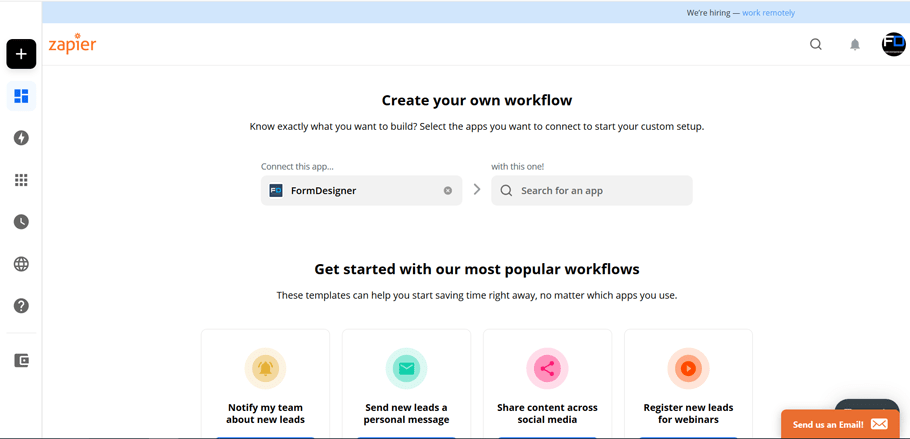
Task: Click the search magnifier icon in header
Action: 816,45
